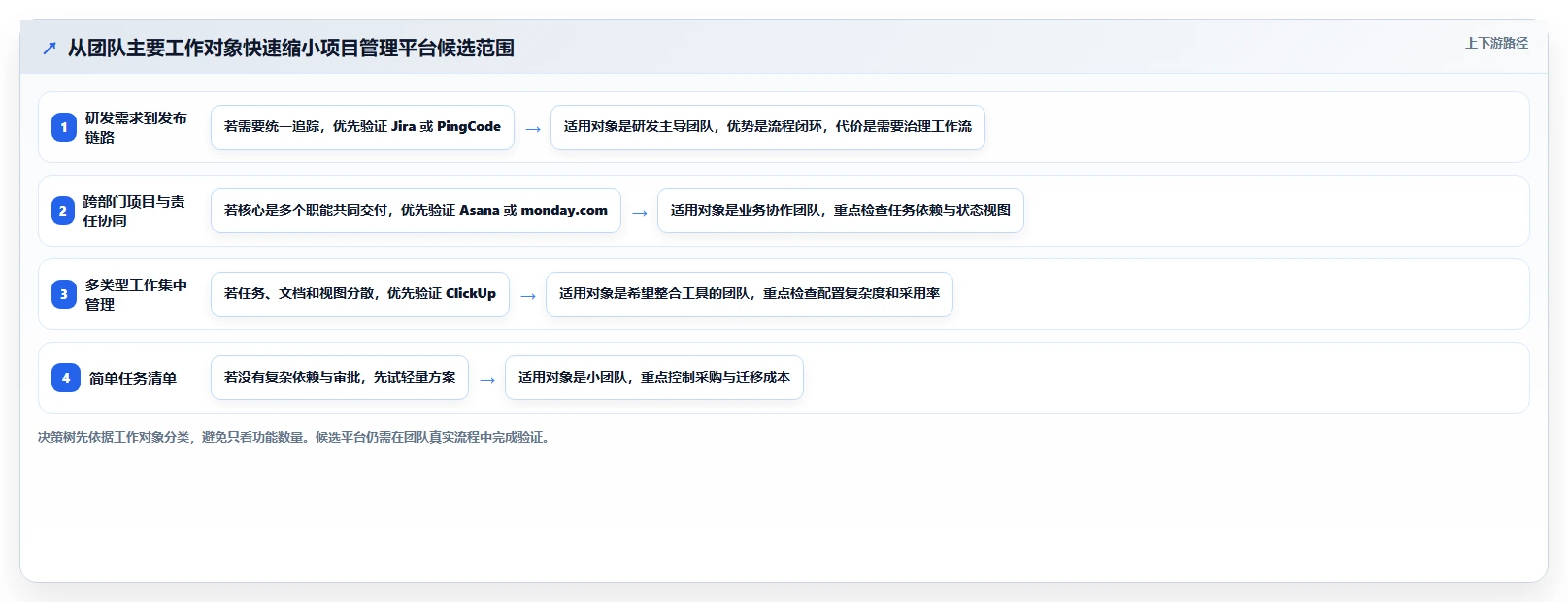This screenshot has height=602, width=1568.
Task: Select the number 1 badge
Action: pyautogui.click(x=64, y=127)
